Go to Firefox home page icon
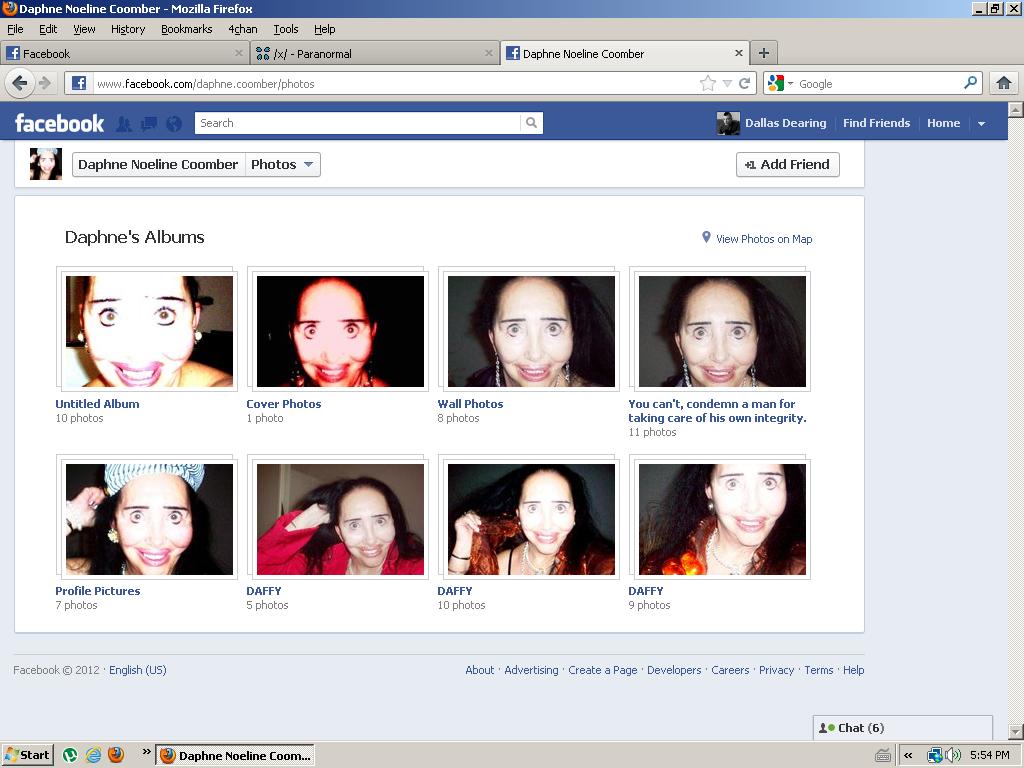 [x=1004, y=83]
